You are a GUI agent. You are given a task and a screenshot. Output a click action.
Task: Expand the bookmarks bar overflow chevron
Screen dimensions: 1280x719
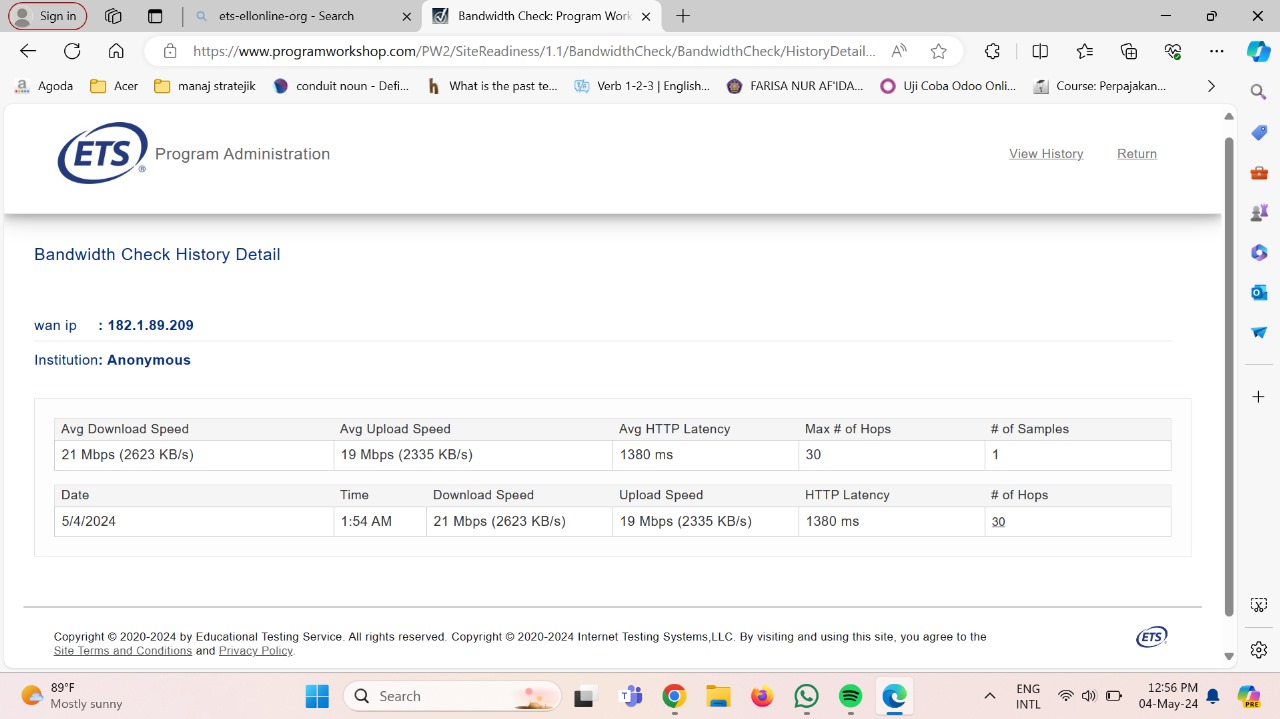pyautogui.click(x=1211, y=86)
